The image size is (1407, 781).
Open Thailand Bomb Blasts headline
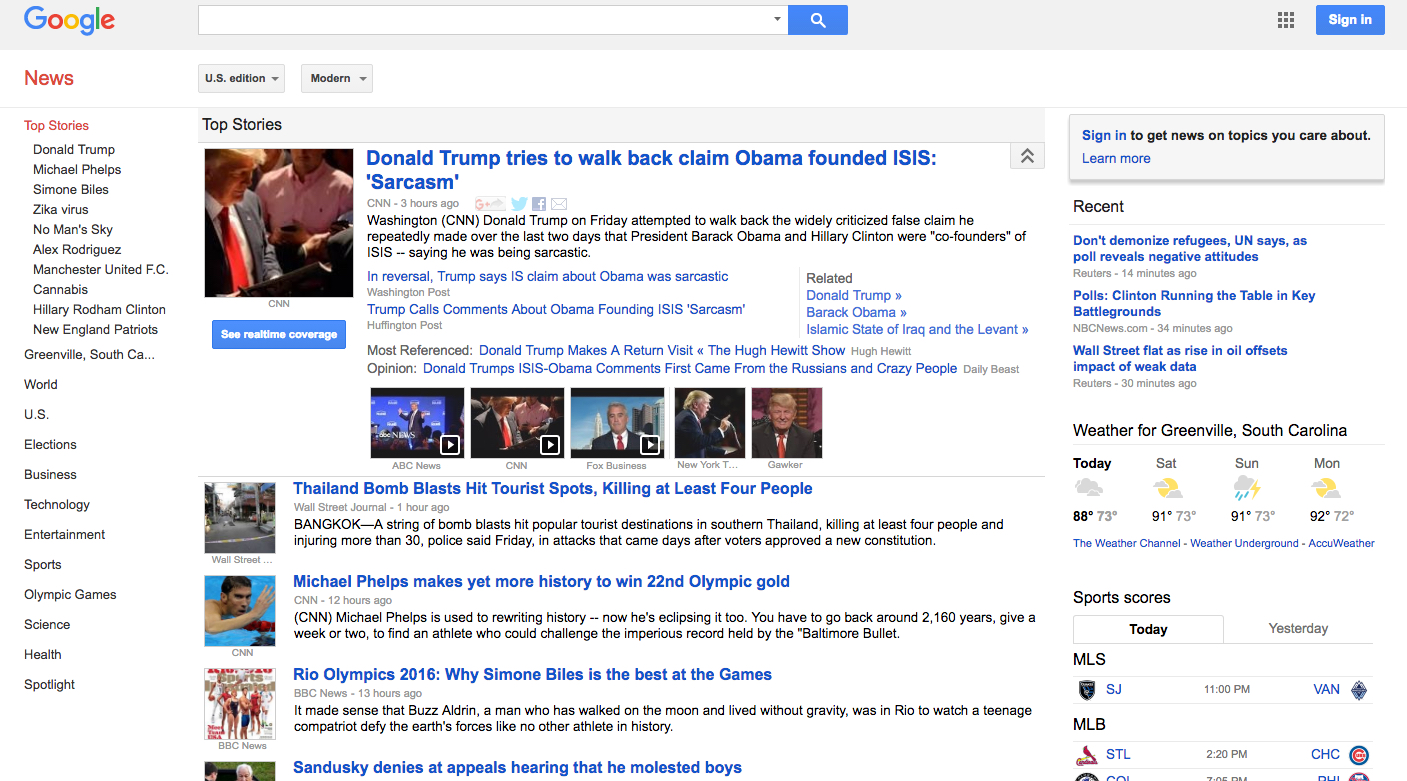[x=553, y=488]
